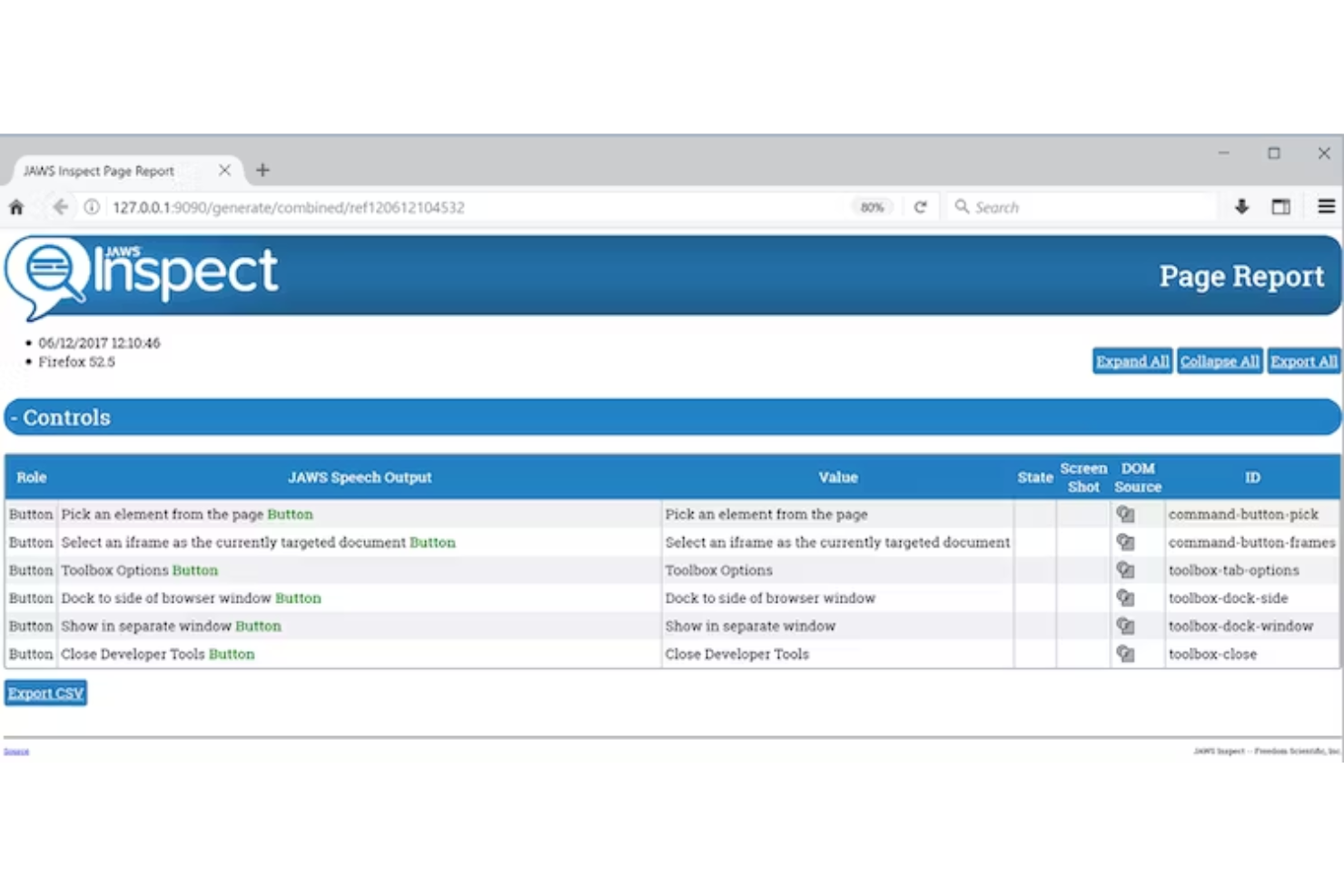The image size is (1344, 896).
Task: Select 'Toolbox Options Button' speech output cell
Action: pos(360,570)
